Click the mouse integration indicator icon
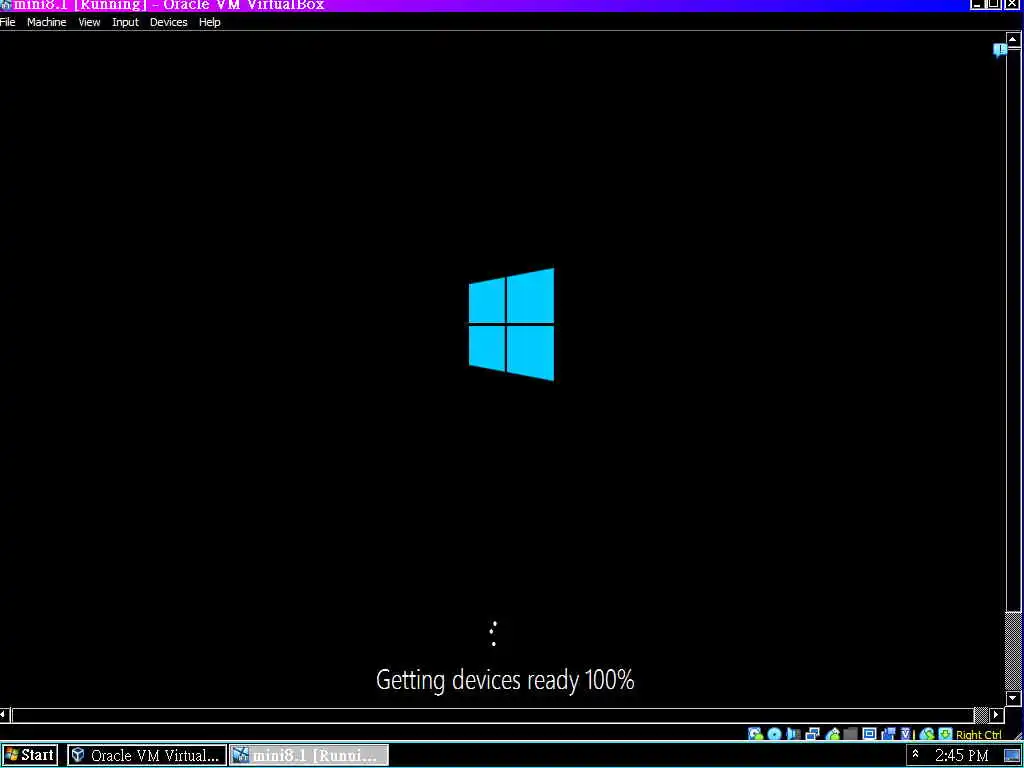Image resolution: width=1024 pixels, height=768 pixels. click(927, 733)
